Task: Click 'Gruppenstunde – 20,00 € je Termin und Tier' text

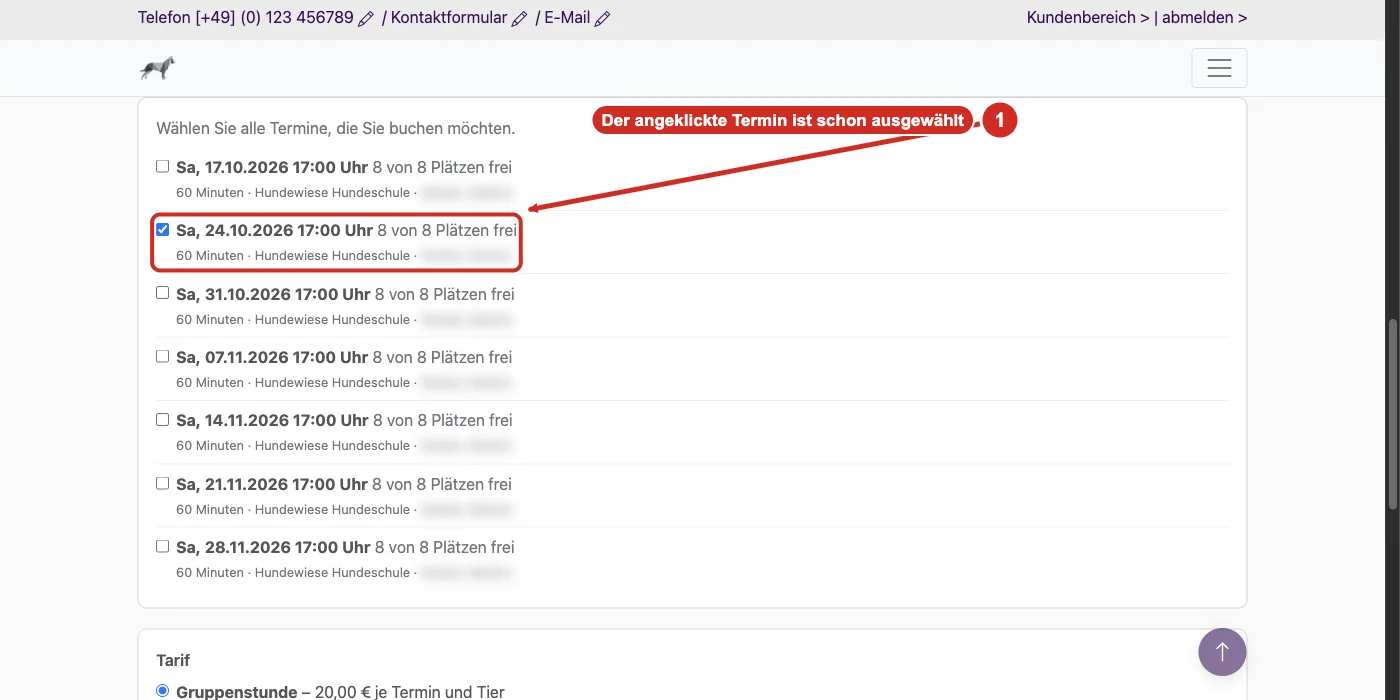Action: click(x=340, y=691)
